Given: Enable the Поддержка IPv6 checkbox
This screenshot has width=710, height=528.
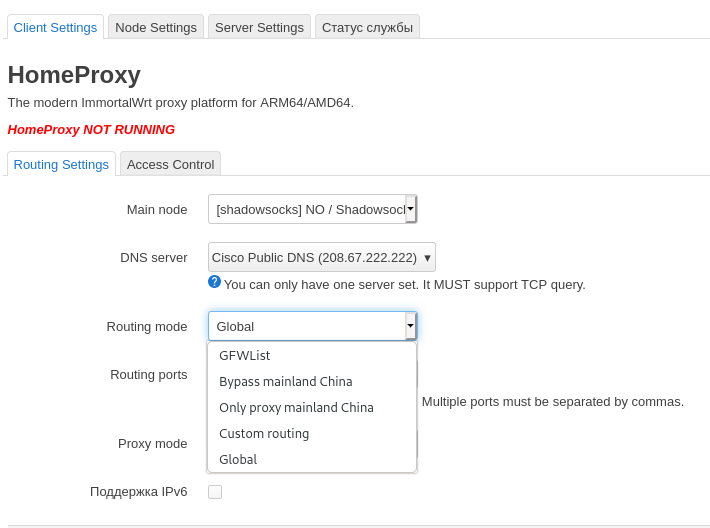Looking at the screenshot, I should coord(215,492).
